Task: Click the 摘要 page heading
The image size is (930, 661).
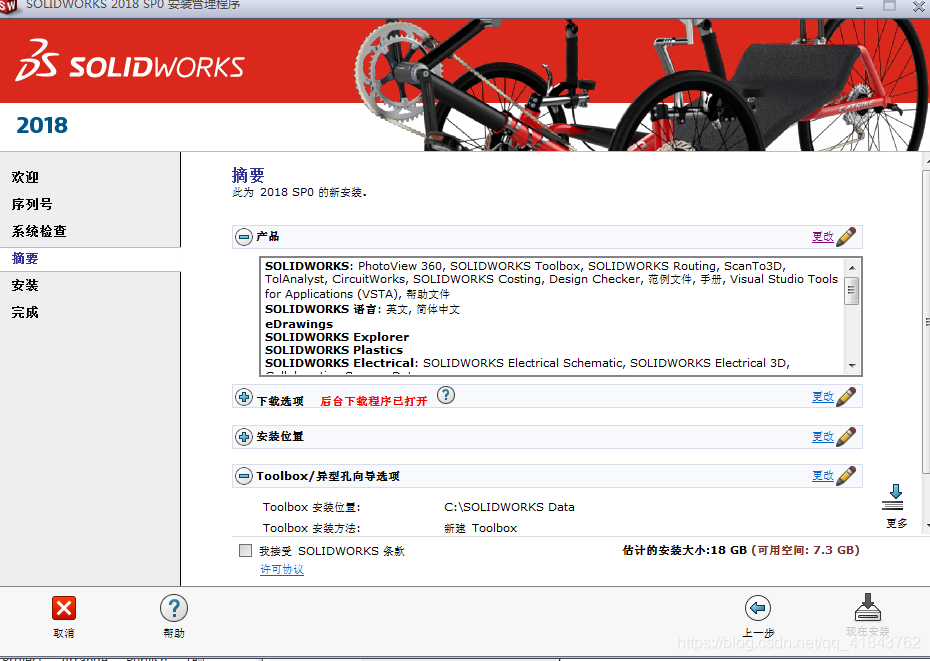Action: pyautogui.click(x=248, y=175)
